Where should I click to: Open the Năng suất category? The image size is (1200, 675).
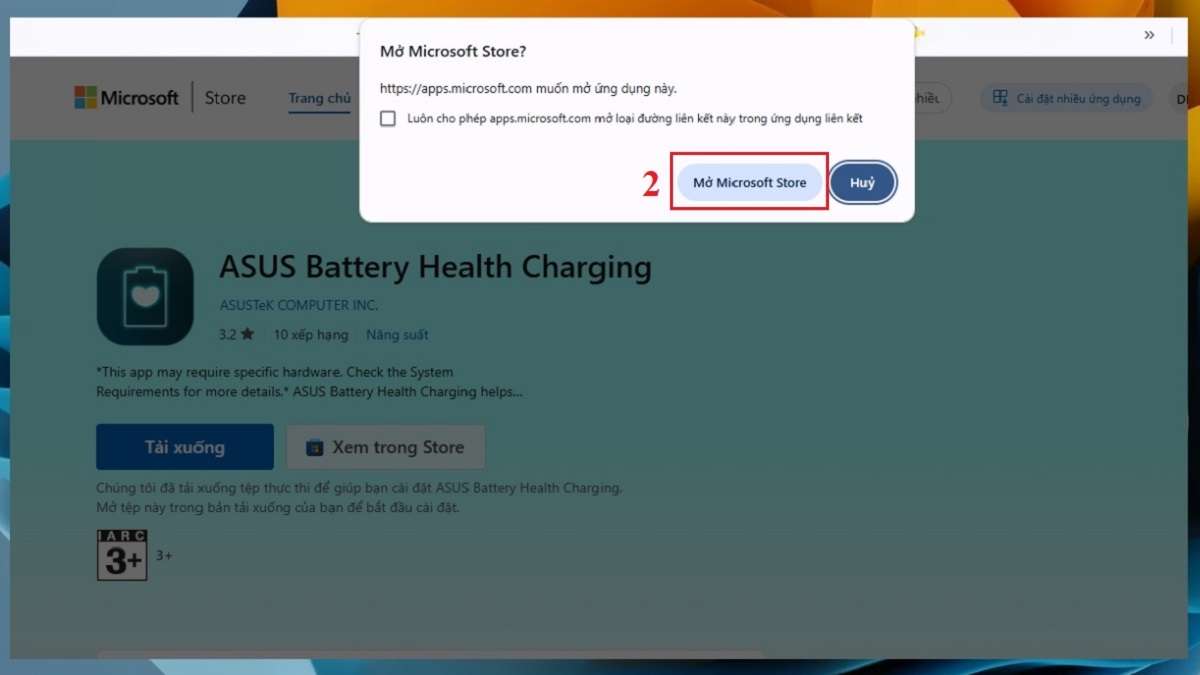point(397,334)
